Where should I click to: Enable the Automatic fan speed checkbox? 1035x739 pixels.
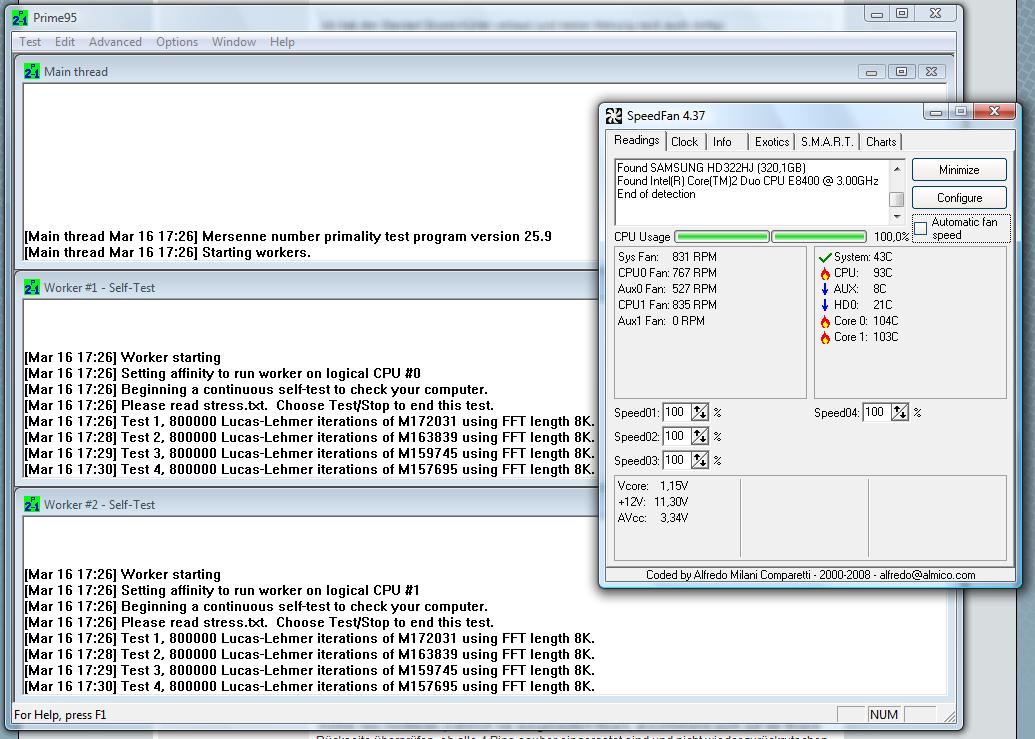[x=921, y=229]
